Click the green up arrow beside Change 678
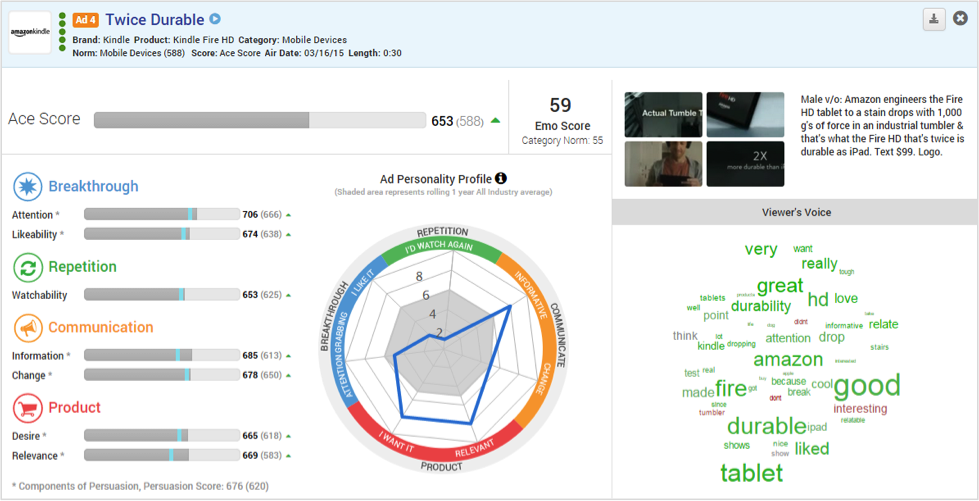Image resolution: width=979 pixels, height=501 pixels. [x=288, y=375]
